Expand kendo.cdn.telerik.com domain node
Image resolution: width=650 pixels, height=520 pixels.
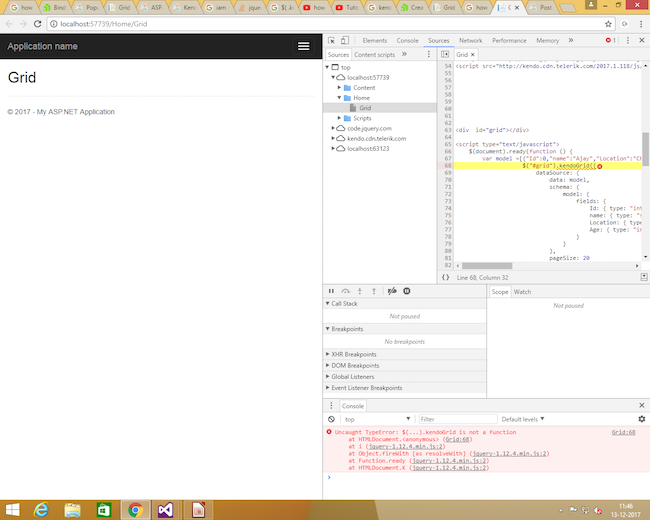pos(333,139)
